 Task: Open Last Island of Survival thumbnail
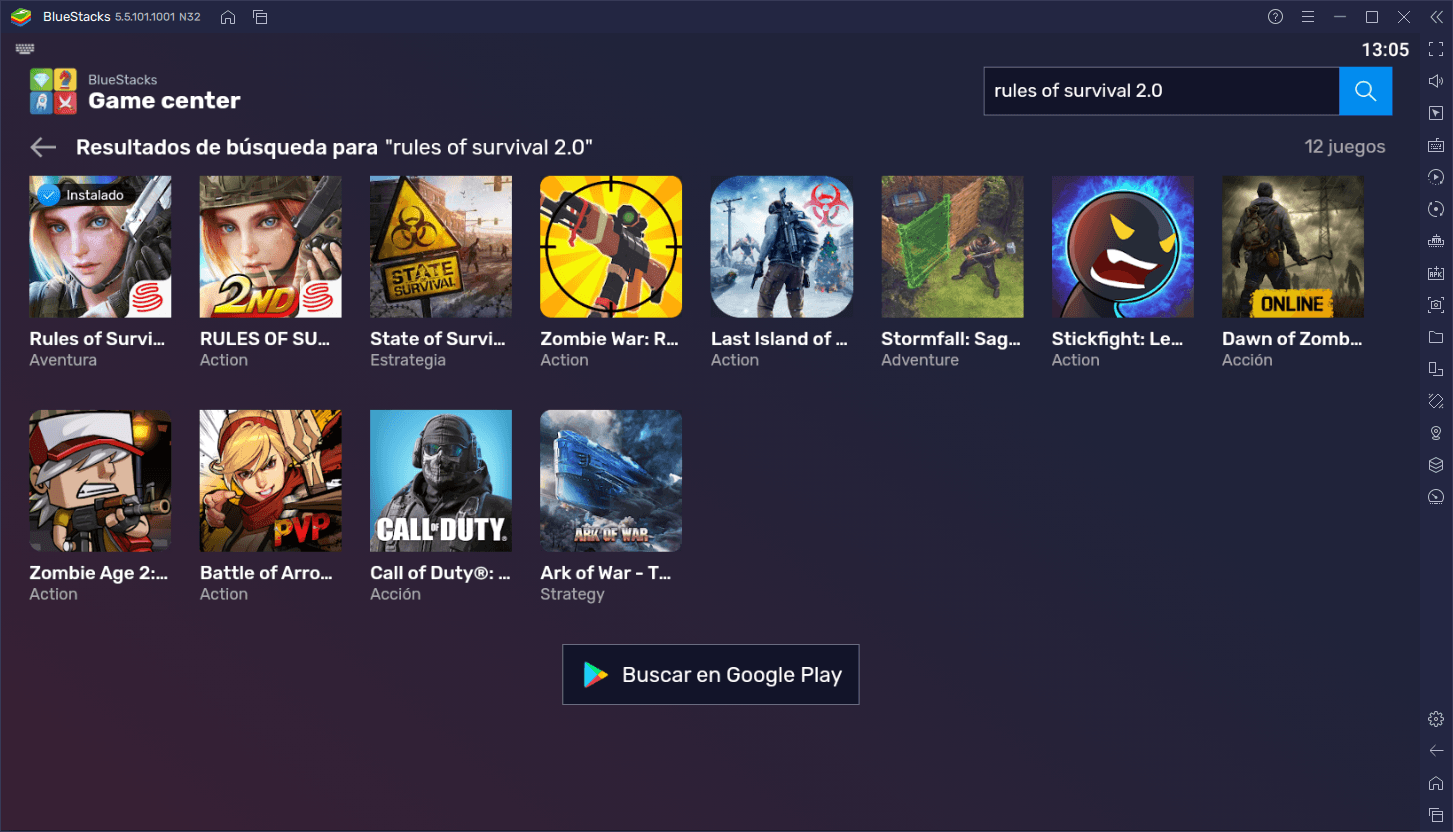(782, 247)
